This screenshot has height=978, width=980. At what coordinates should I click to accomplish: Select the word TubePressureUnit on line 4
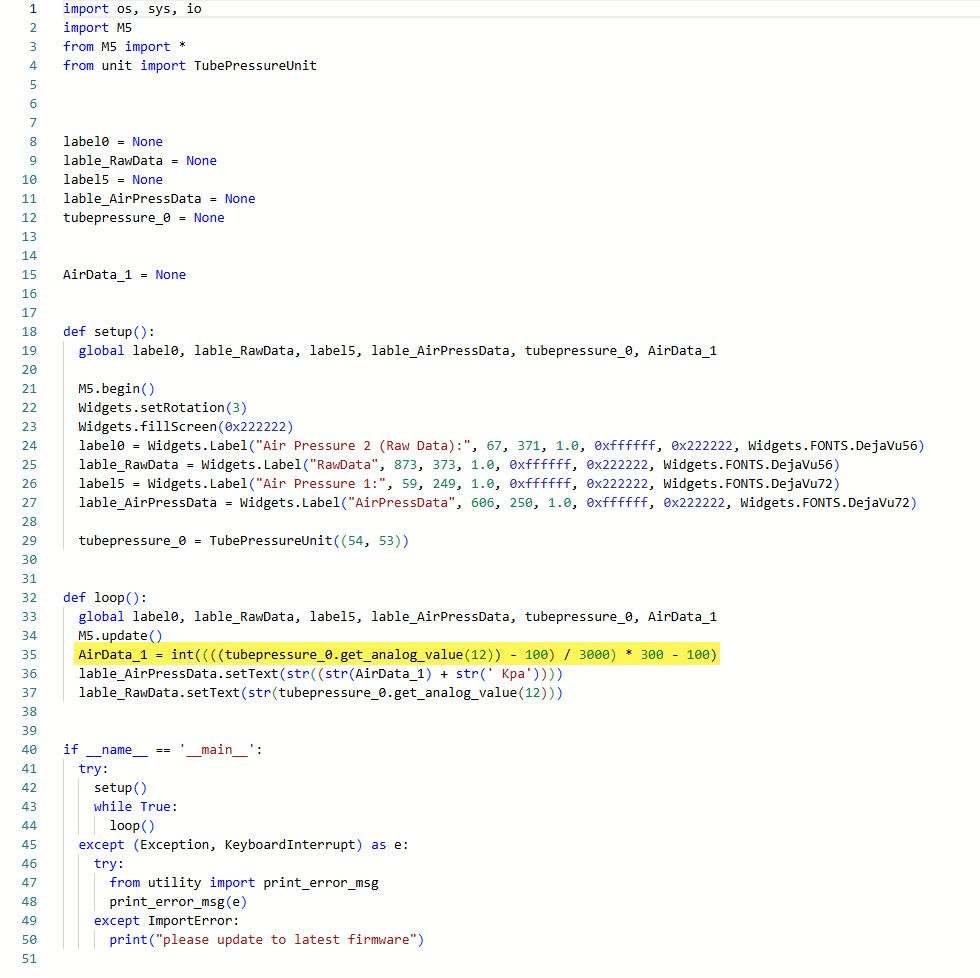point(256,65)
